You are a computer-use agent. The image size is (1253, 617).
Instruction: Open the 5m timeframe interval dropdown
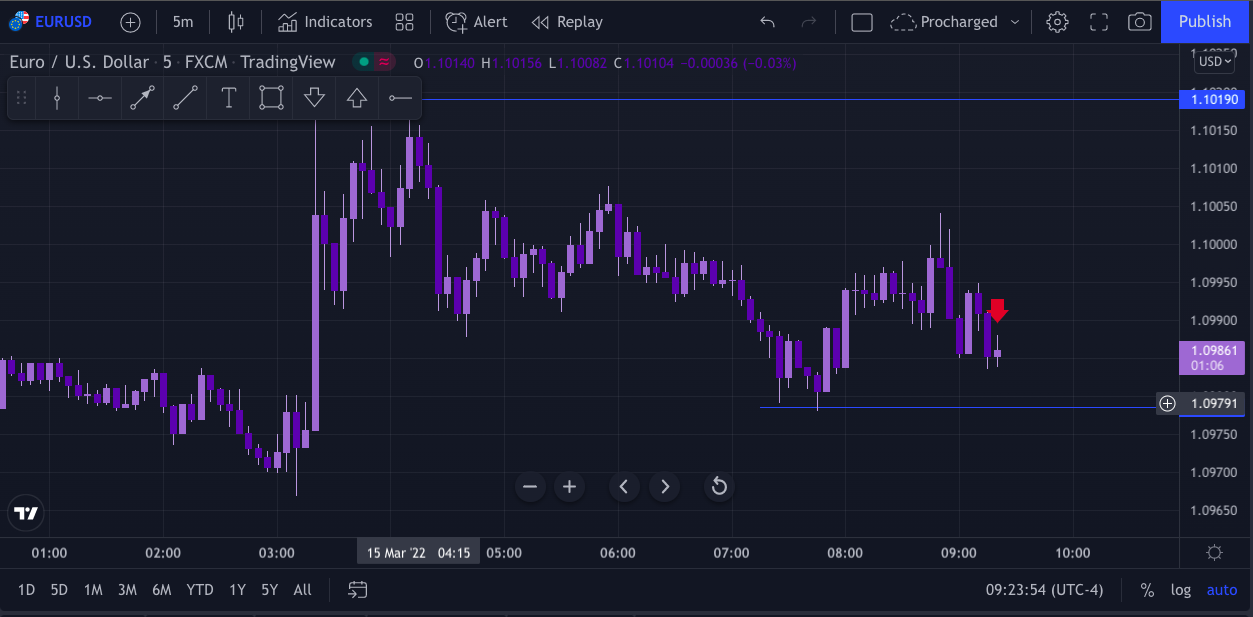(x=183, y=22)
